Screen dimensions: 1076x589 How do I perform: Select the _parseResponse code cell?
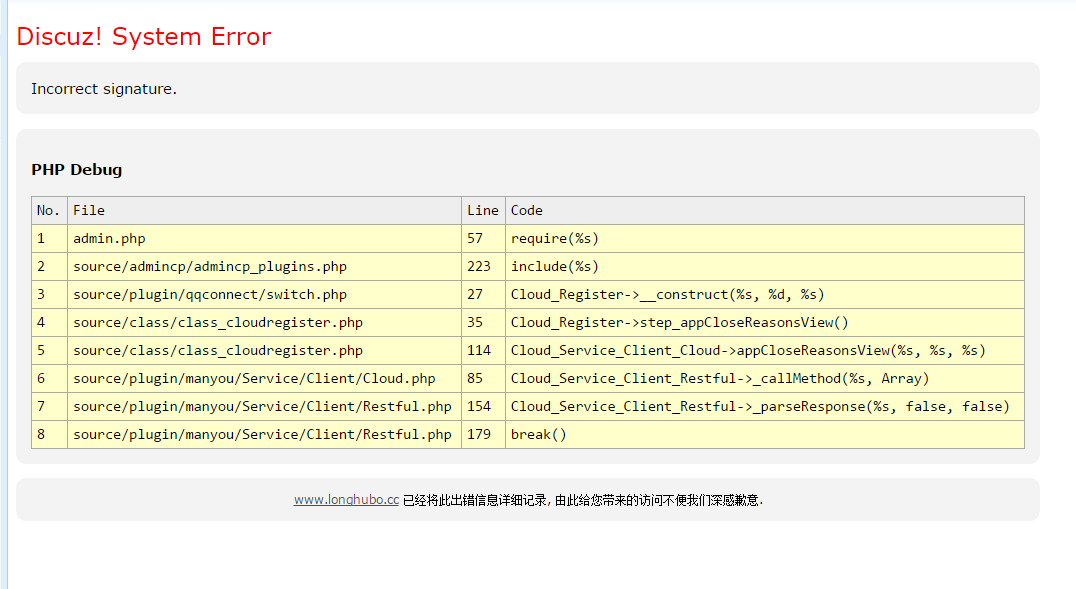pos(764,406)
